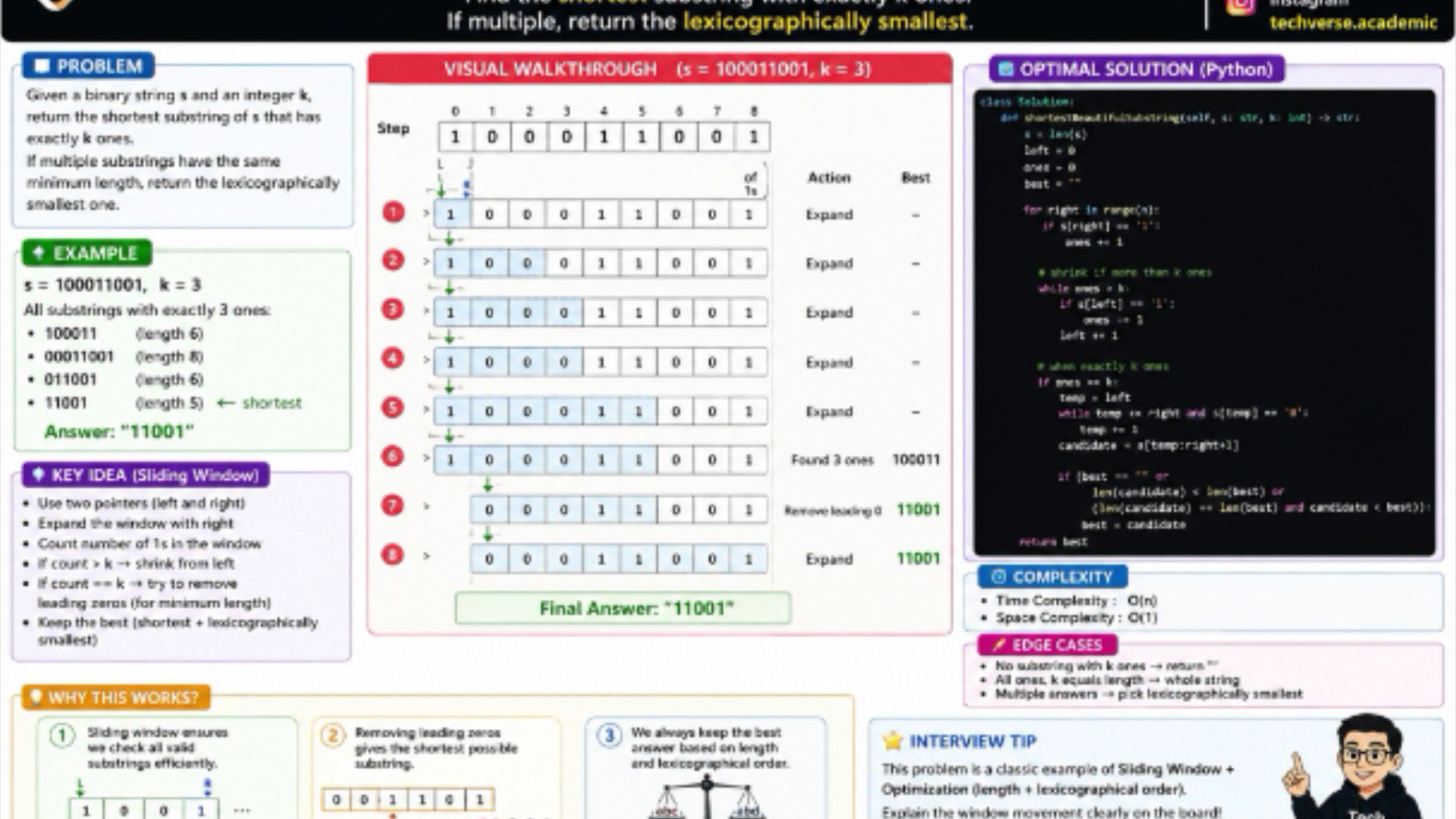Image resolution: width=1456 pixels, height=819 pixels.
Task: Click the techverse.academic handle
Action: coord(1354,22)
